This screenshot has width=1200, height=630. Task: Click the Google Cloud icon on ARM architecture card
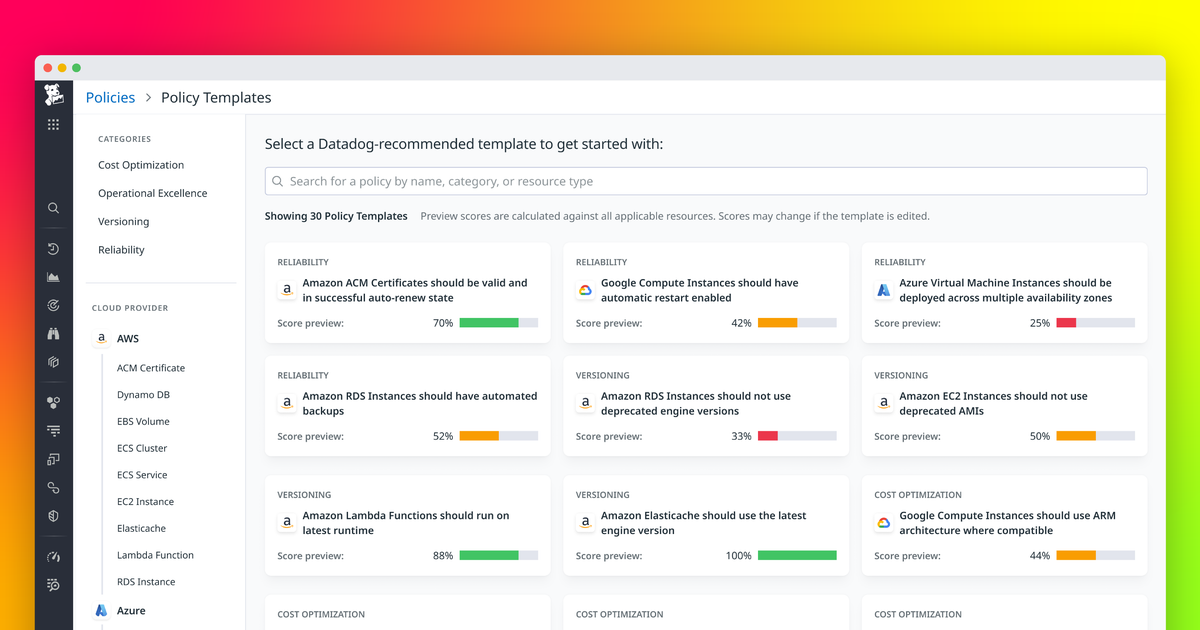click(x=883, y=523)
